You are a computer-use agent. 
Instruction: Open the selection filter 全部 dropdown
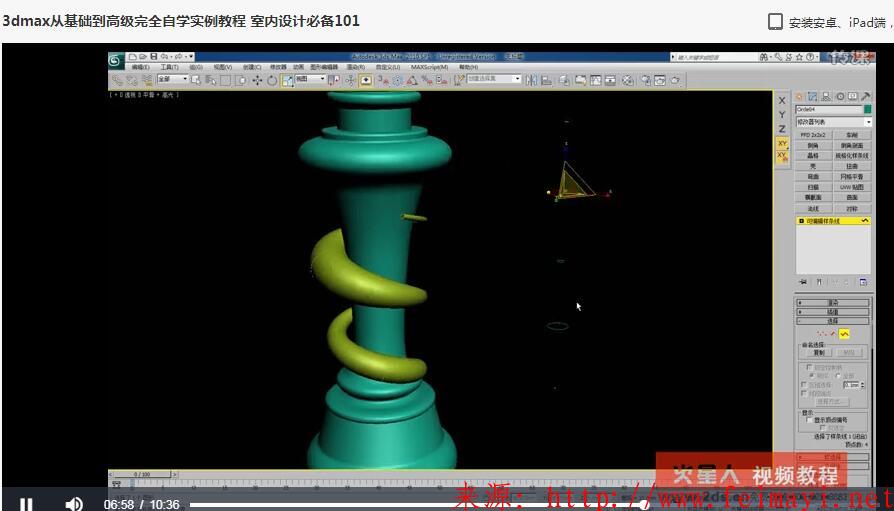coord(171,80)
